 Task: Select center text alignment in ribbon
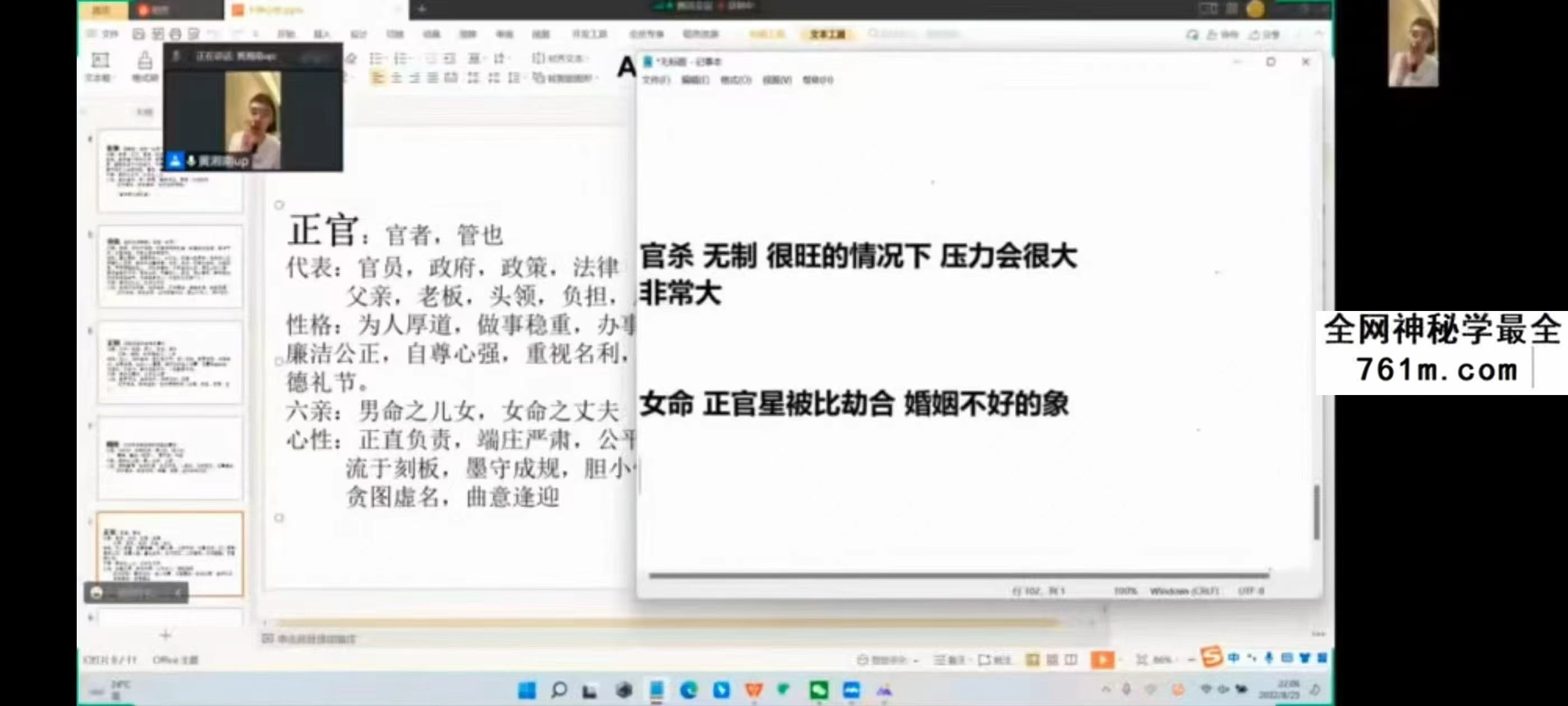point(396,78)
